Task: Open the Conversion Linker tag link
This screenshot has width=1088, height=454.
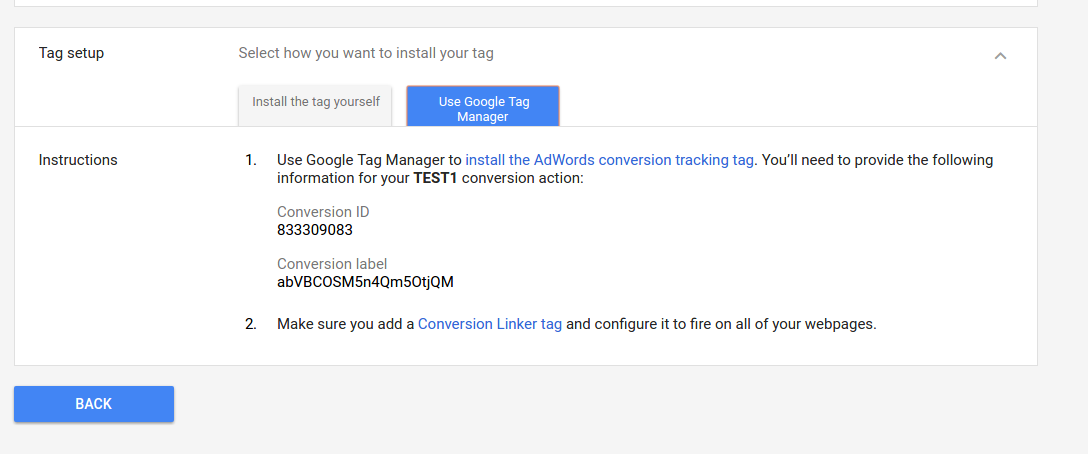Action: pos(490,324)
